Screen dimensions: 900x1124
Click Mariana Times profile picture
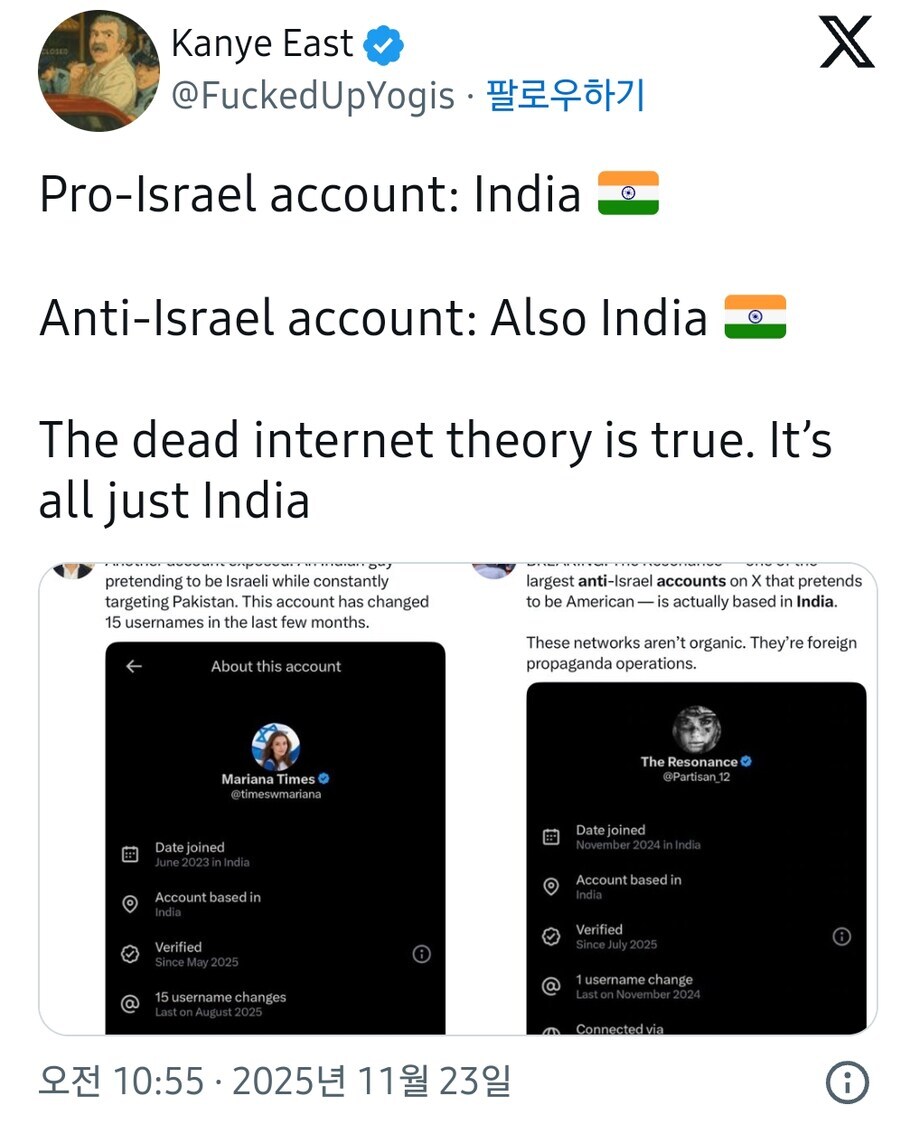coord(275,747)
